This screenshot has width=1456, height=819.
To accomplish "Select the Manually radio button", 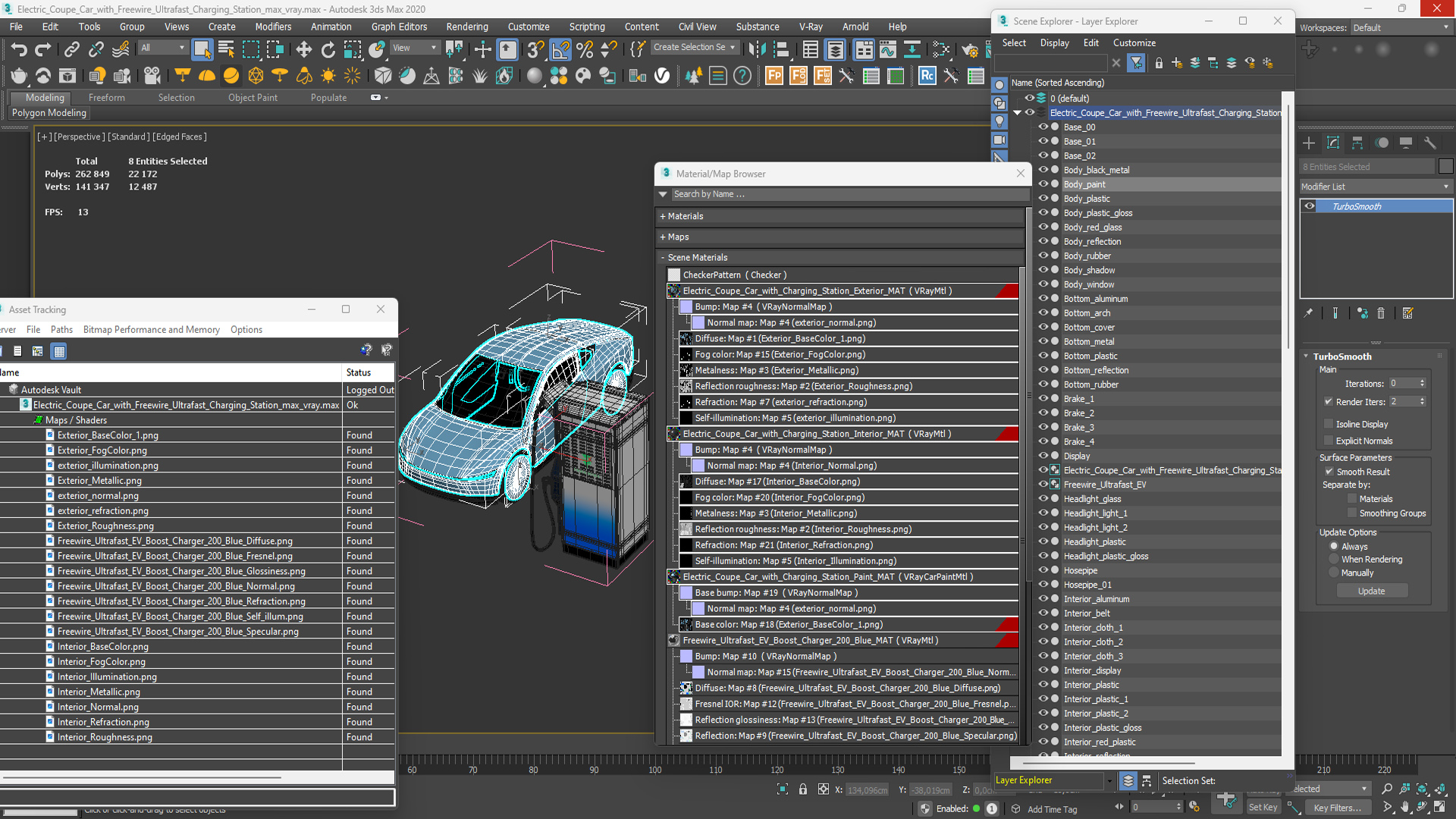I will pyautogui.click(x=1334, y=573).
